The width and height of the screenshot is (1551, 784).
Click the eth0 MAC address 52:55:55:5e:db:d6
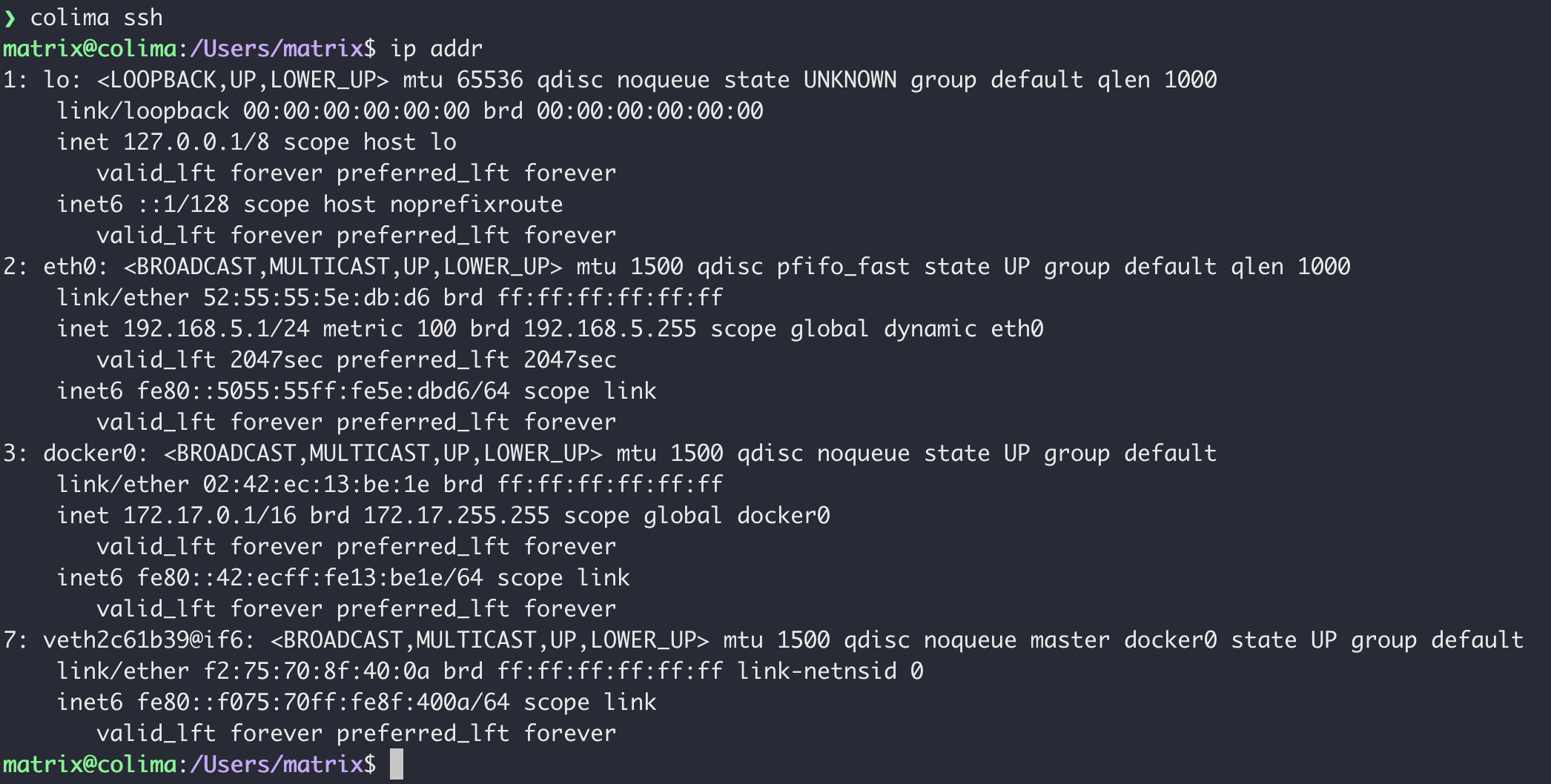pyautogui.click(x=317, y=298)
